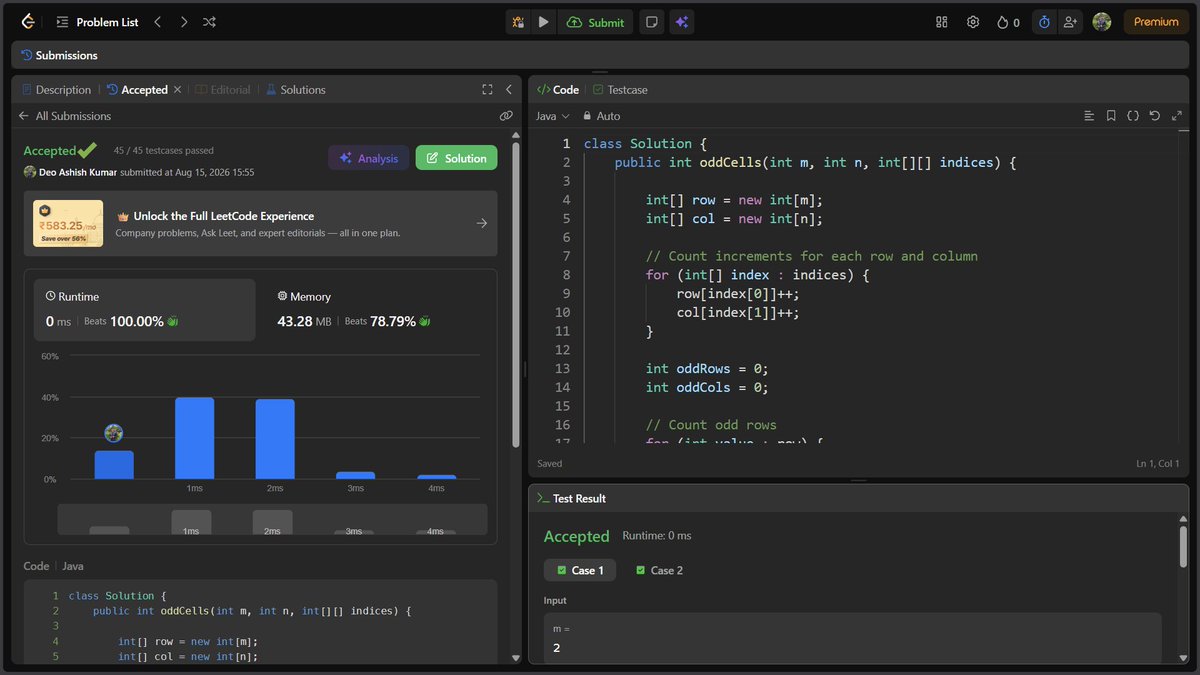The height and width of the screenshot is (675, 1200).
Task: Click the curly braces snippet icon
Action: click(x=1133, y=116)
